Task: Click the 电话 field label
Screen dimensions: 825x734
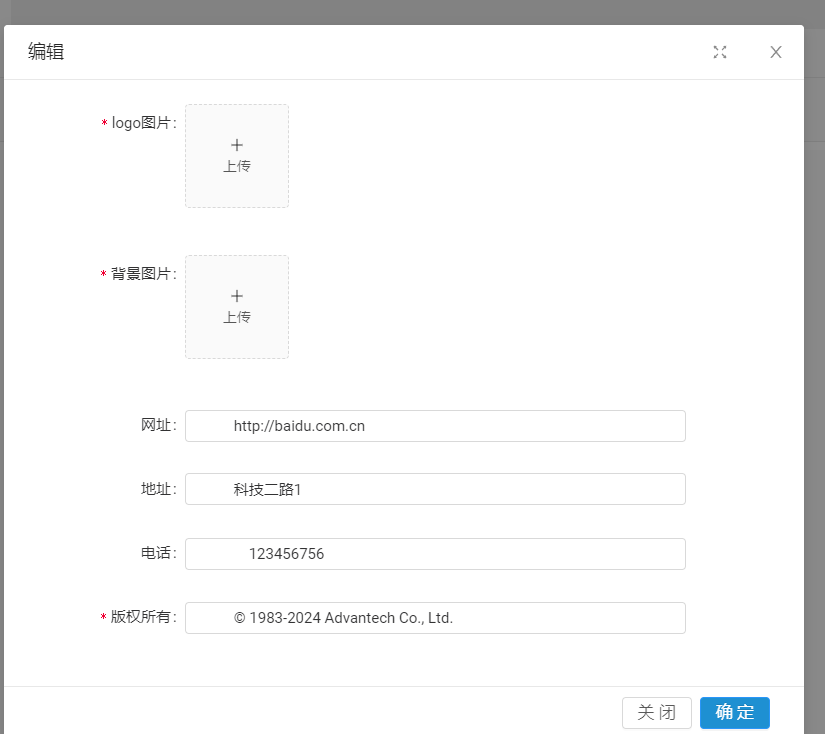Action: 158,553
